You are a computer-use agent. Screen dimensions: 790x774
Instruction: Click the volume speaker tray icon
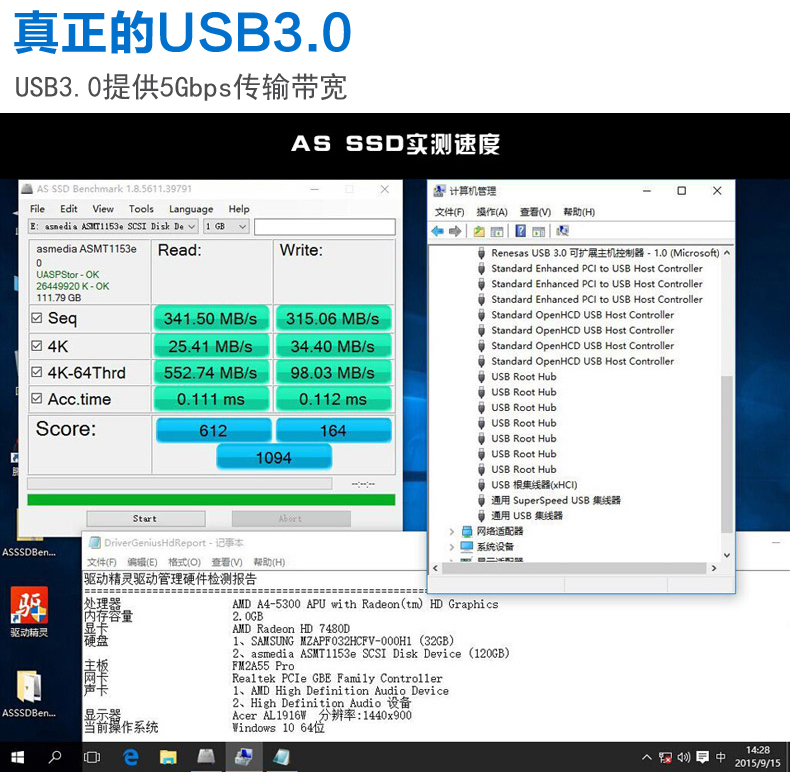(x=684, y=757)
